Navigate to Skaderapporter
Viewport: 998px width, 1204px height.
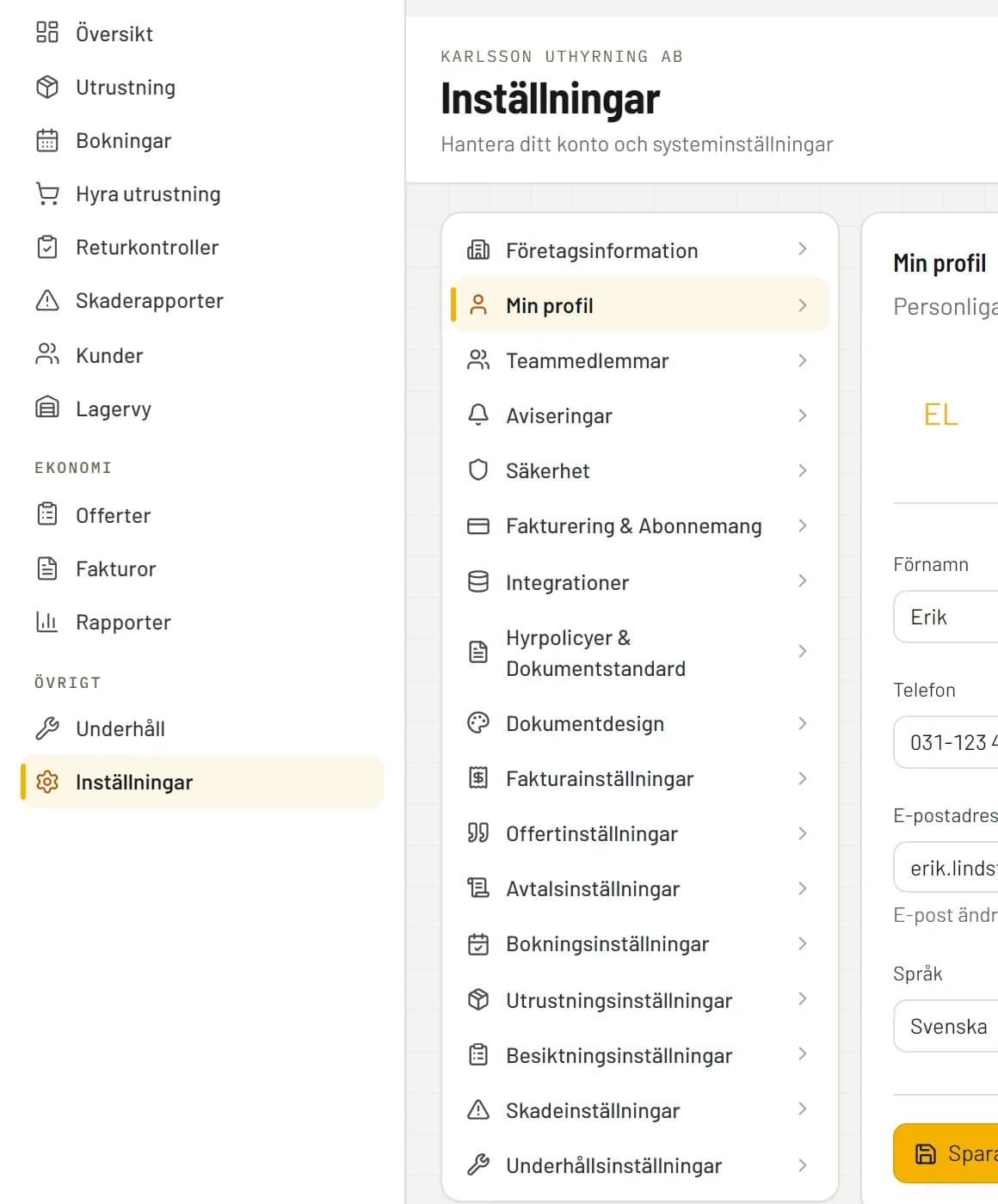pos(202,300)
